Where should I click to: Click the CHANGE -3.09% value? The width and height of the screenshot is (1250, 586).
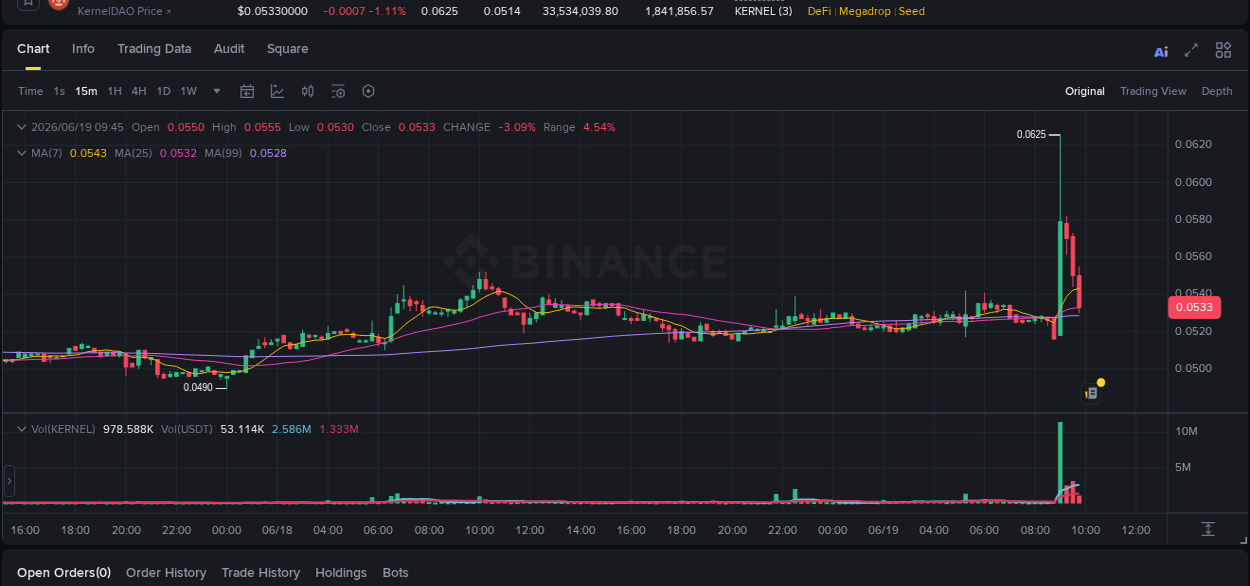(x=517, y=127)
